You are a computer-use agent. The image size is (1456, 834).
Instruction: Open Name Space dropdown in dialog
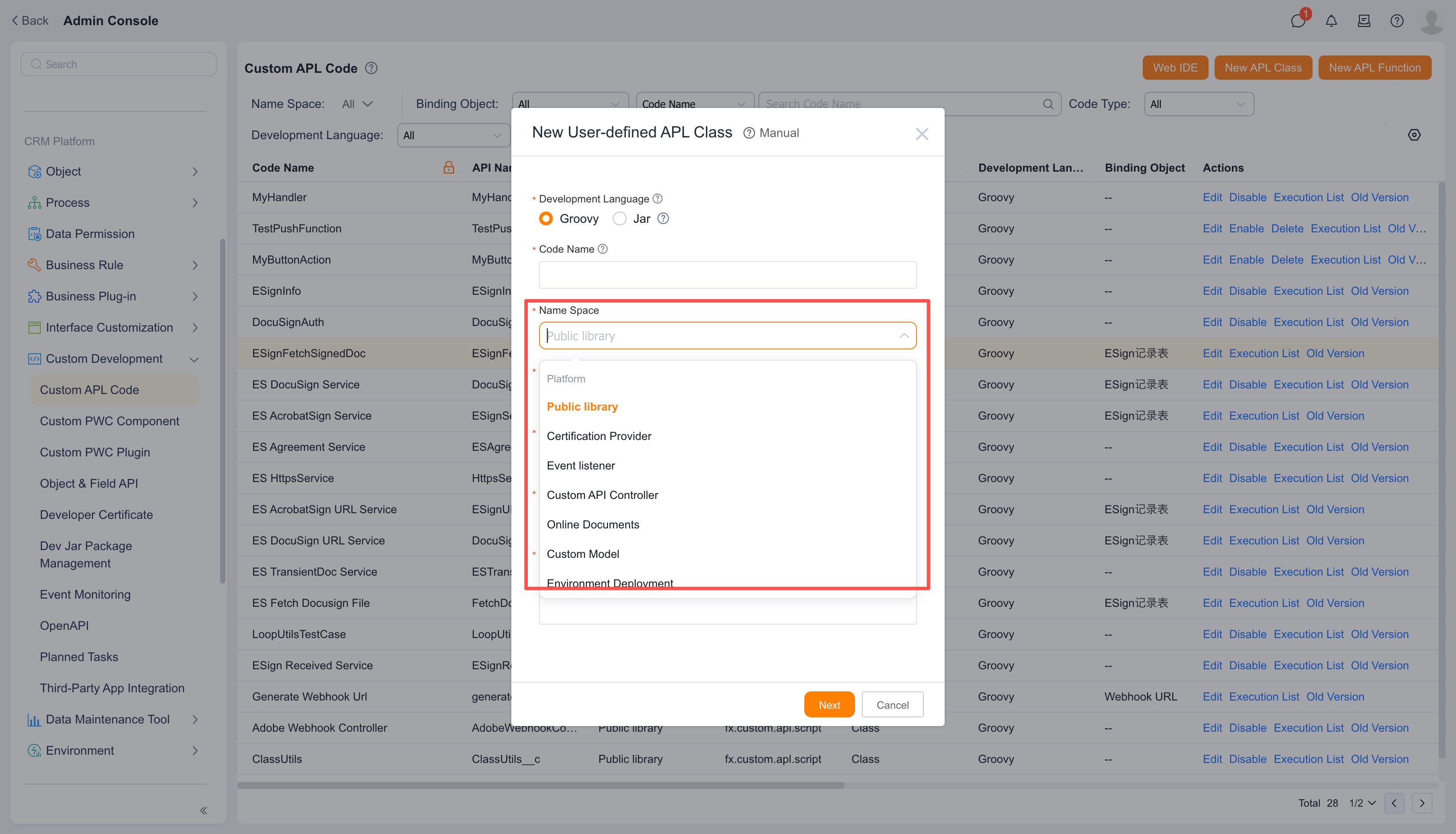[x=727, y=336]
